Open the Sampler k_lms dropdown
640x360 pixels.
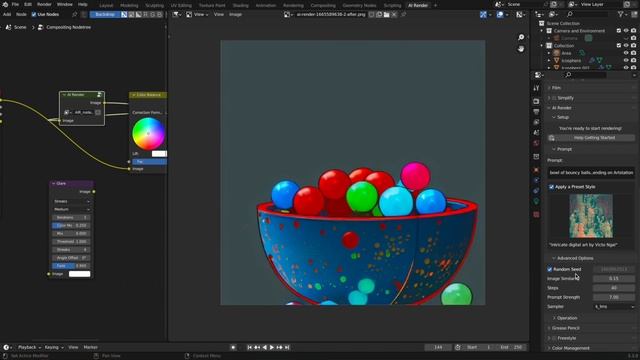(x=614, y=307)
